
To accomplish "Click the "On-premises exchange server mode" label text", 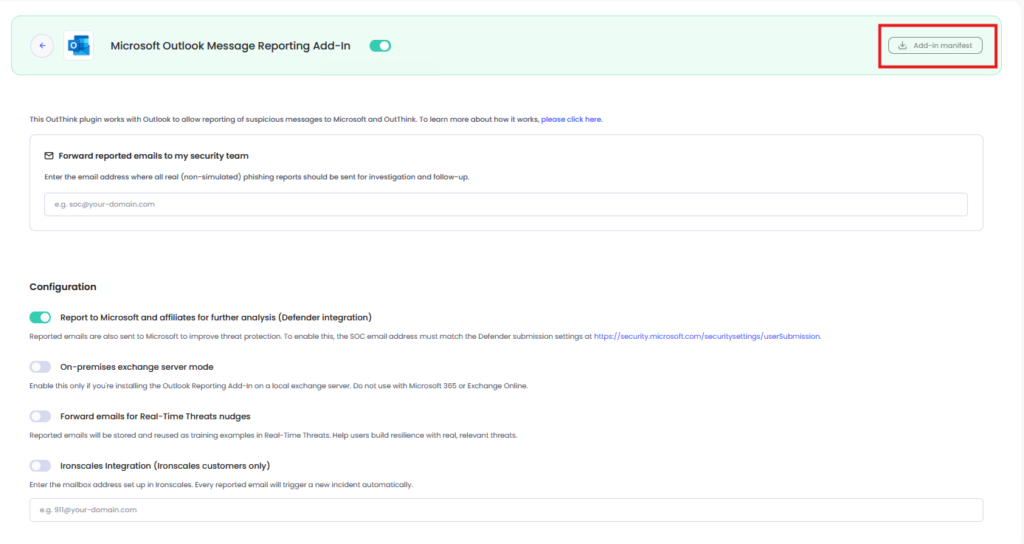I will point(136,367).
